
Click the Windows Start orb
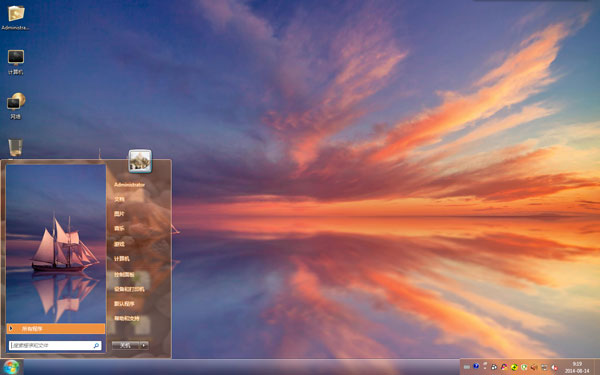click(x=11, y=367)
